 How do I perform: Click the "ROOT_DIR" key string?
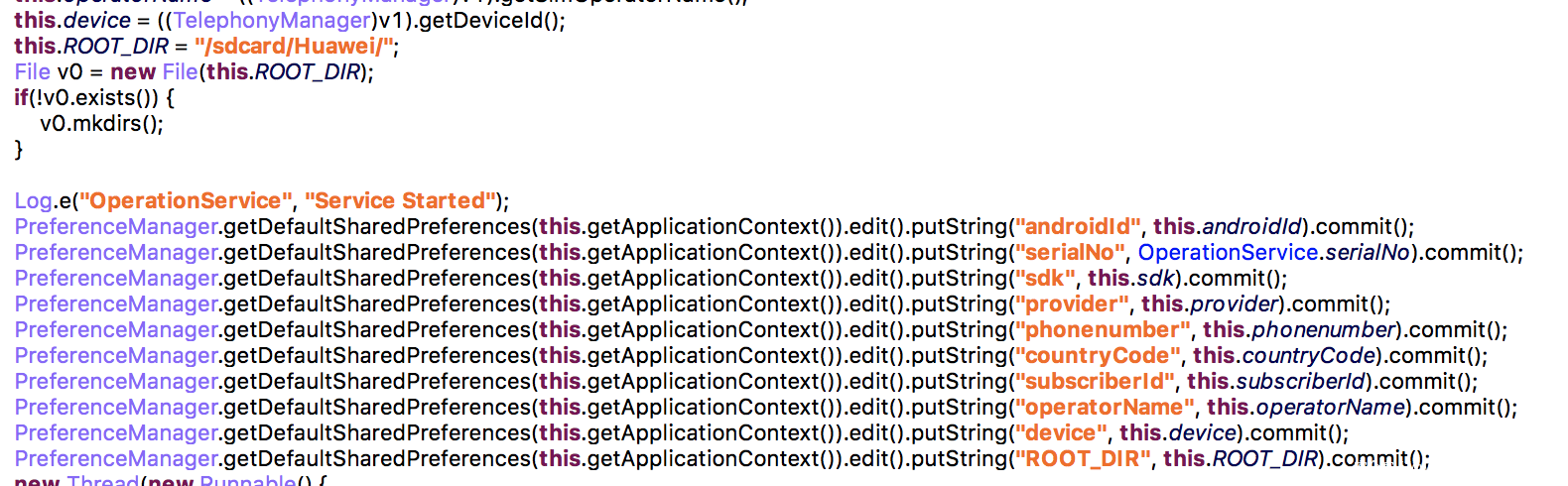point(1082,459)
